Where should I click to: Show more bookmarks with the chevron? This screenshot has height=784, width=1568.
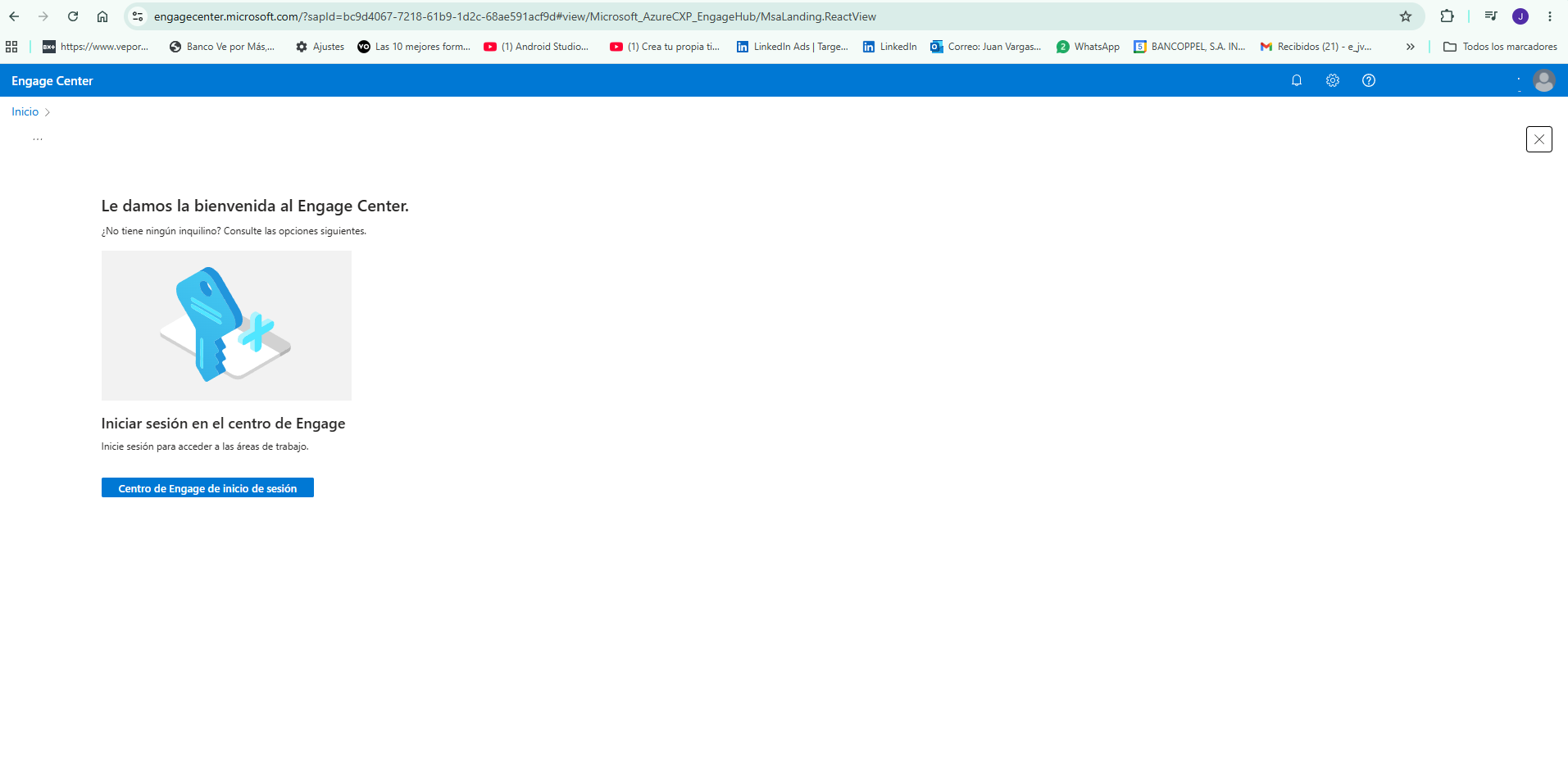click(1411, 47)
